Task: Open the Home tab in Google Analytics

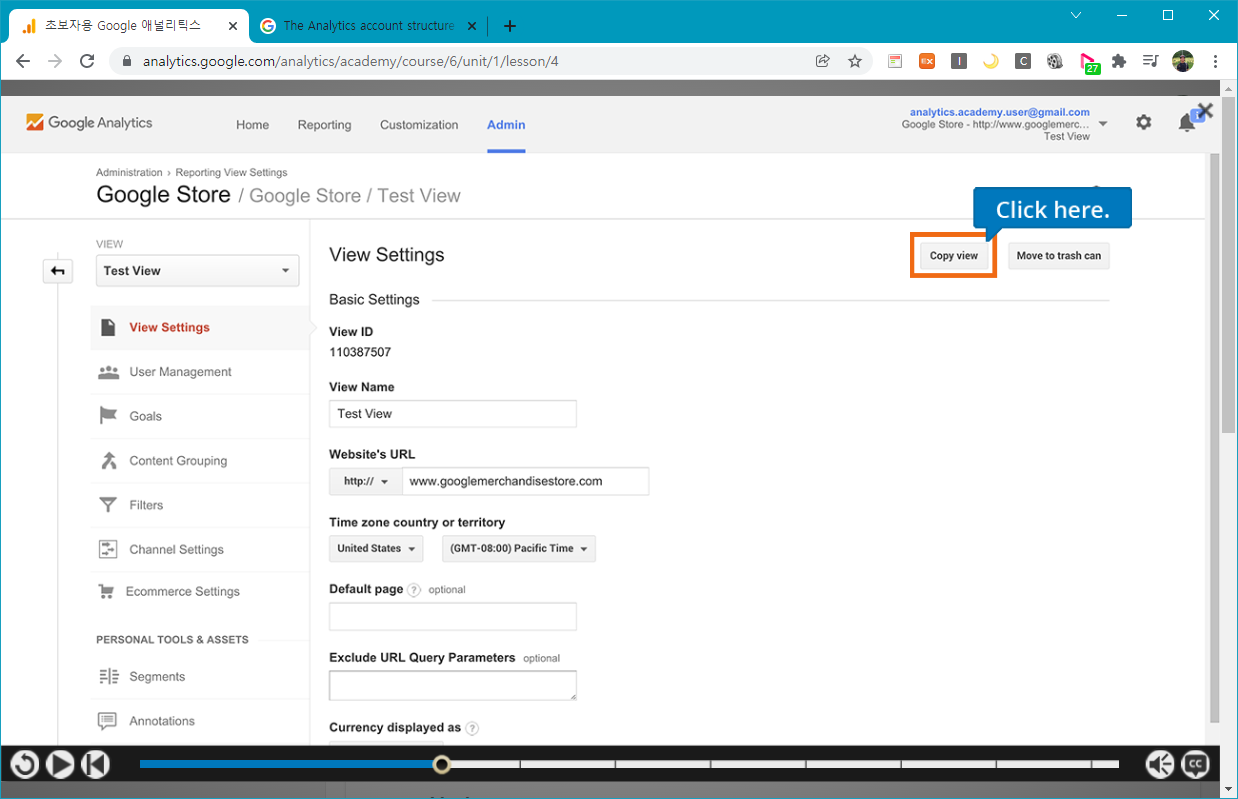Action: [x=252, y=125]
